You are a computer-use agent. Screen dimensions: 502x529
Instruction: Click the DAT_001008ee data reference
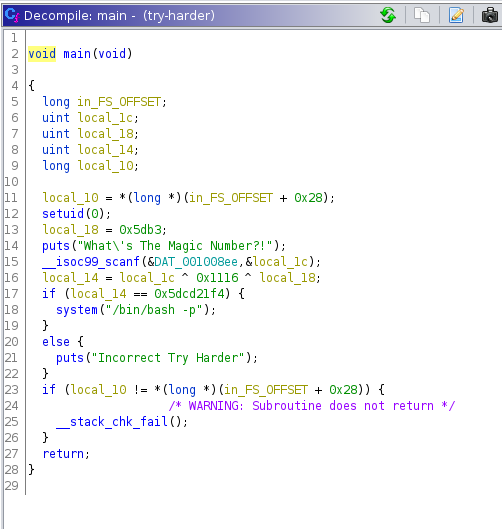coord(196,261)
